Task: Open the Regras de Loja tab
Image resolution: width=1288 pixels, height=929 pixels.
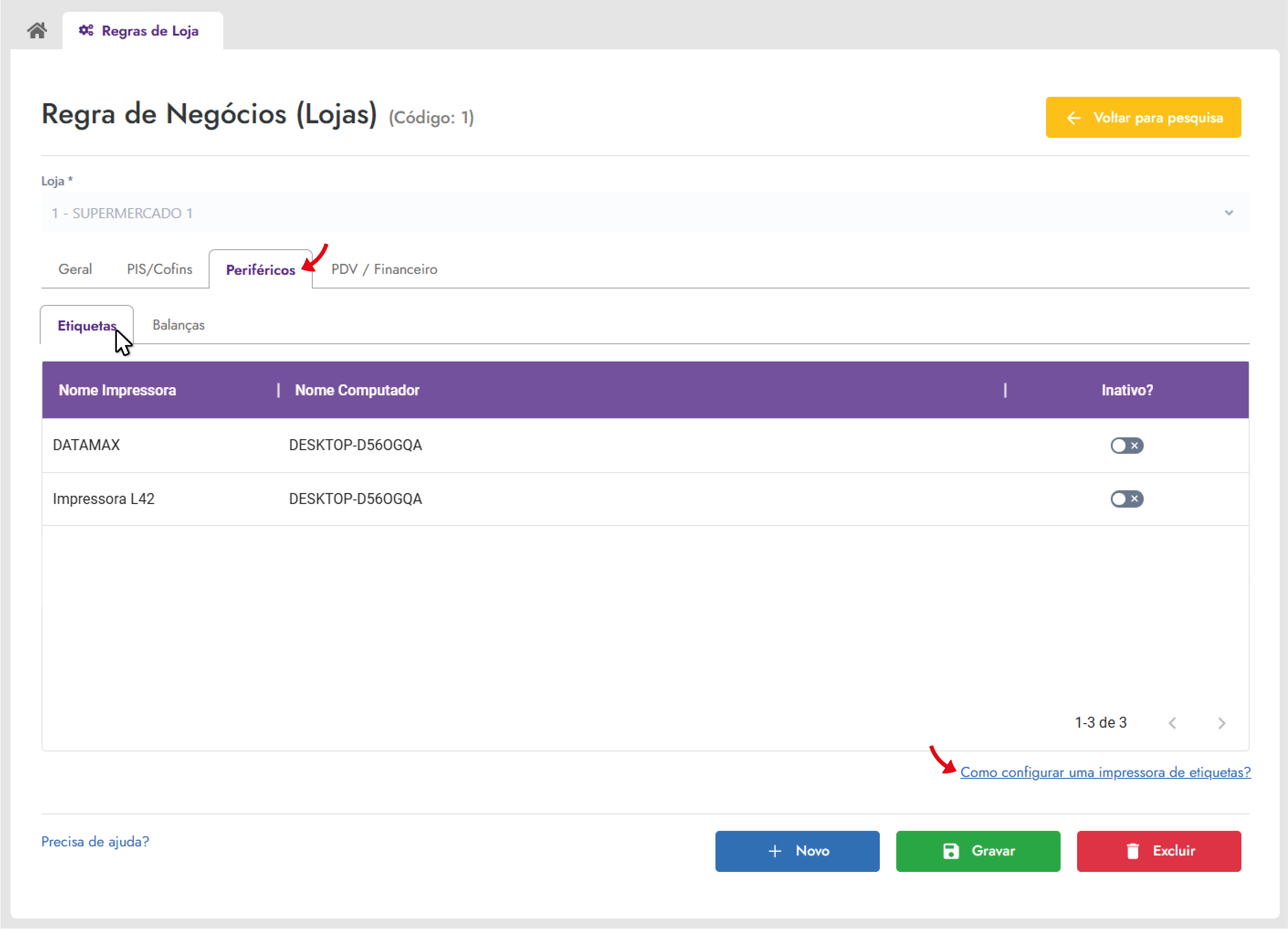Action: [x=142, y=31]
